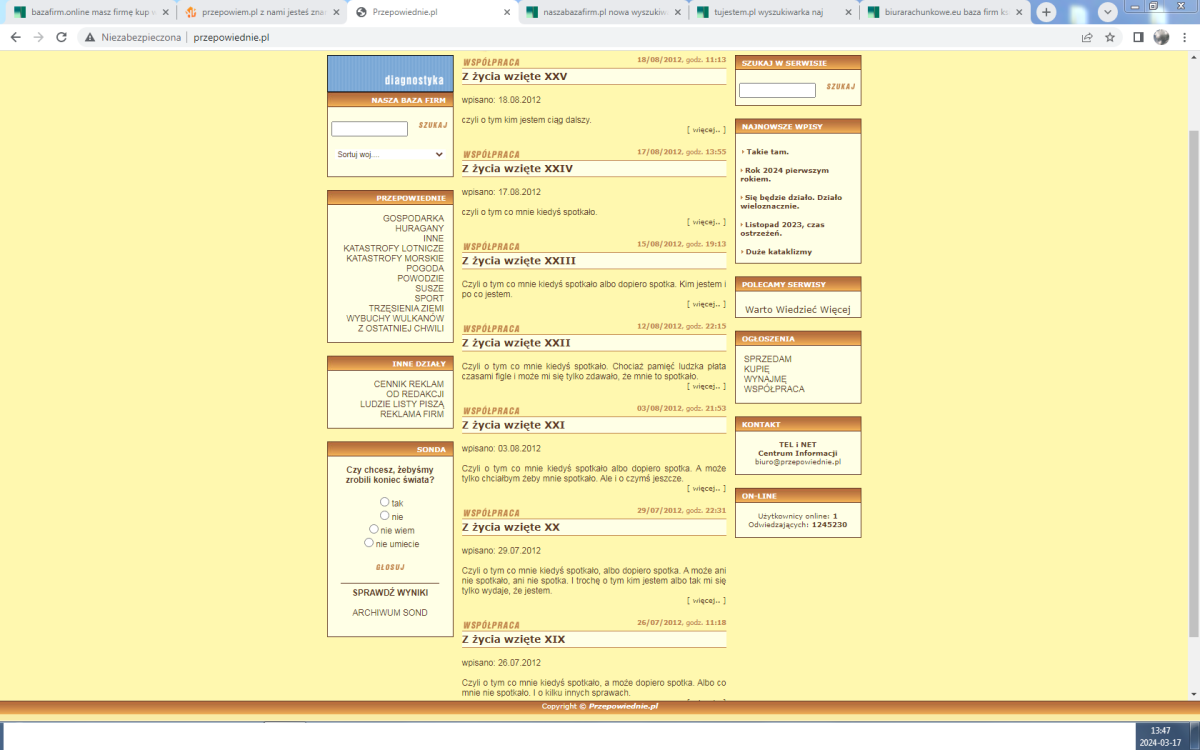Select 'nie' poll radio option

coord(385,515)
